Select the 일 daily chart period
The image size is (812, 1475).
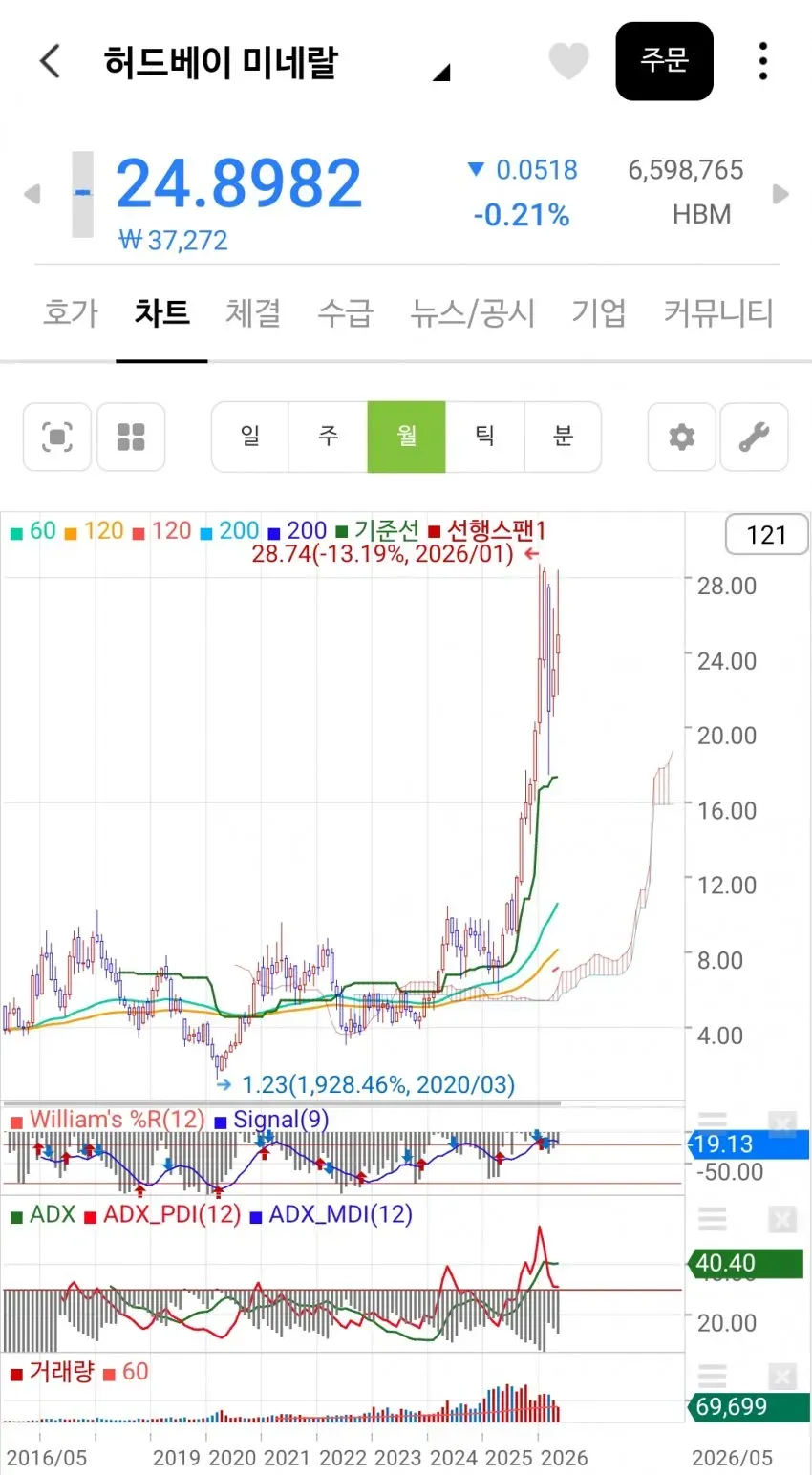(250, 437)
